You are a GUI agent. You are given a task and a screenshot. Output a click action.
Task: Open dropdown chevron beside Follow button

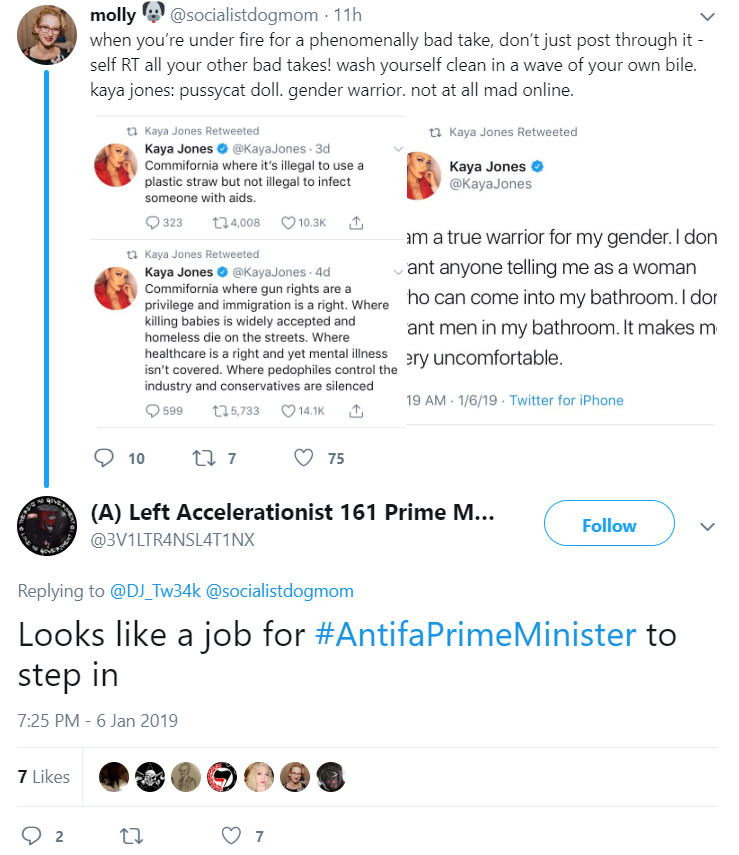[707, 527]
